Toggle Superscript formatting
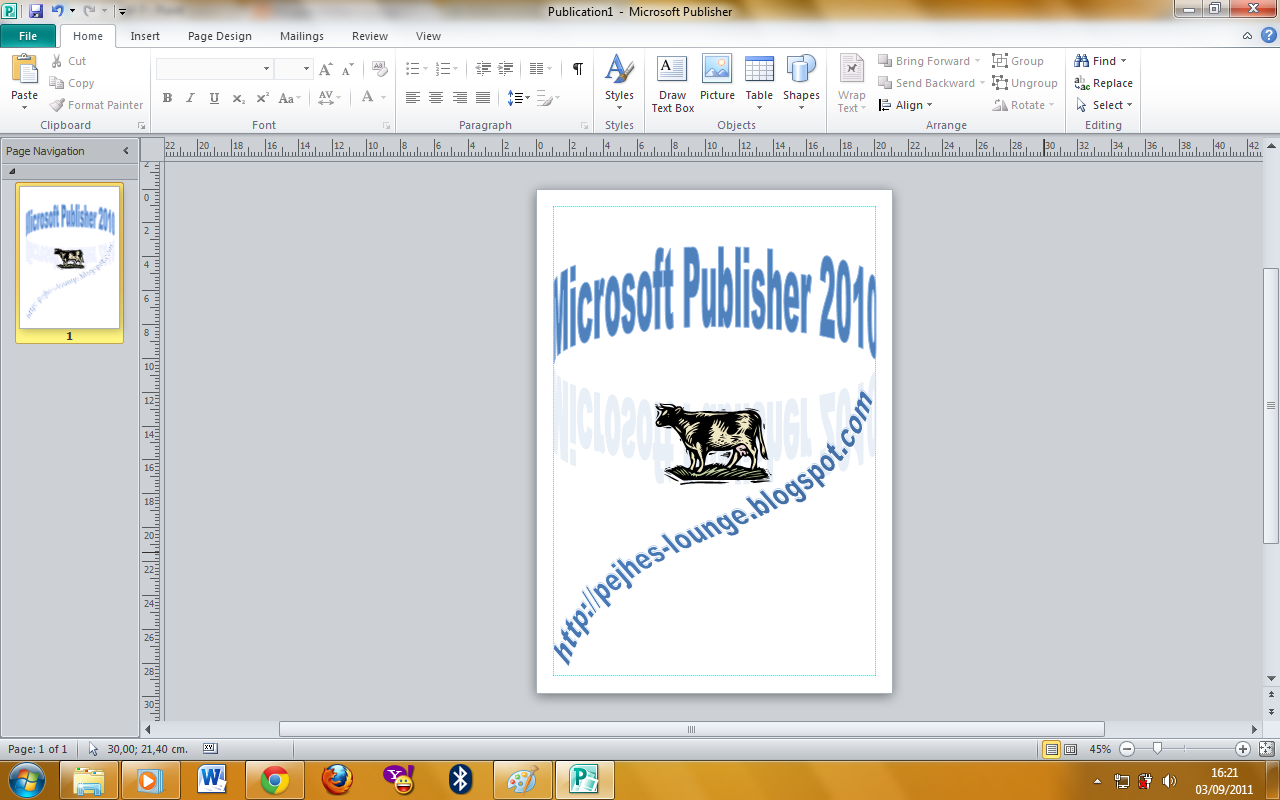The width and height of the screenshot is (1280, 800). click(262, 98)
